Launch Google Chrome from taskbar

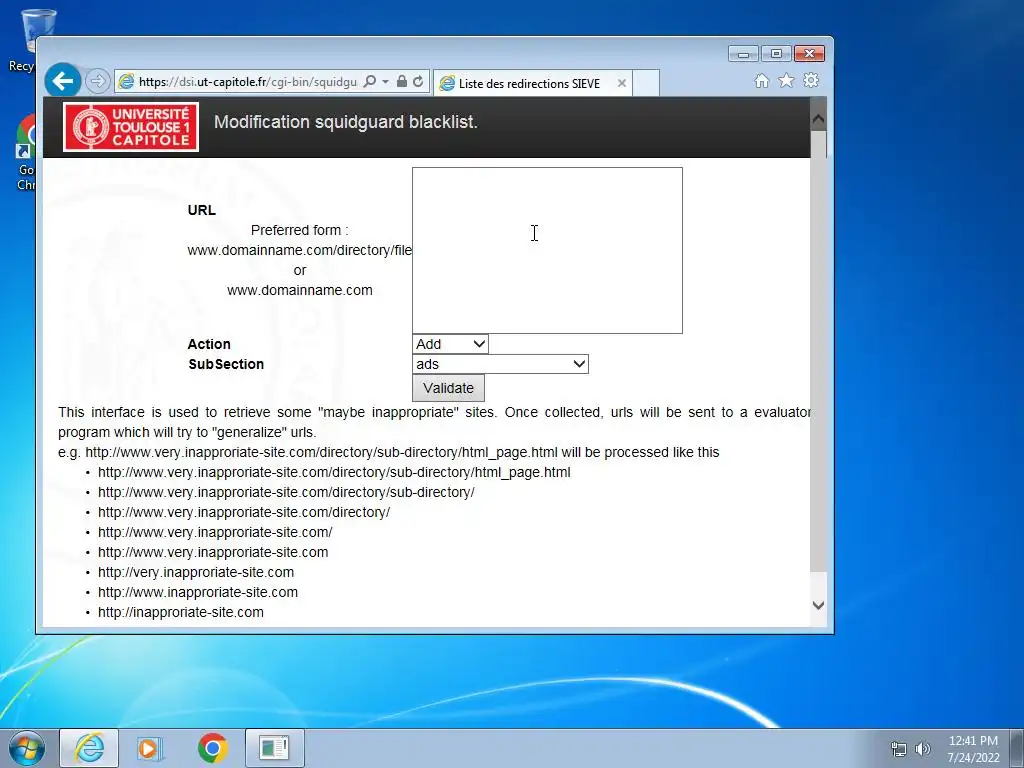213,748
